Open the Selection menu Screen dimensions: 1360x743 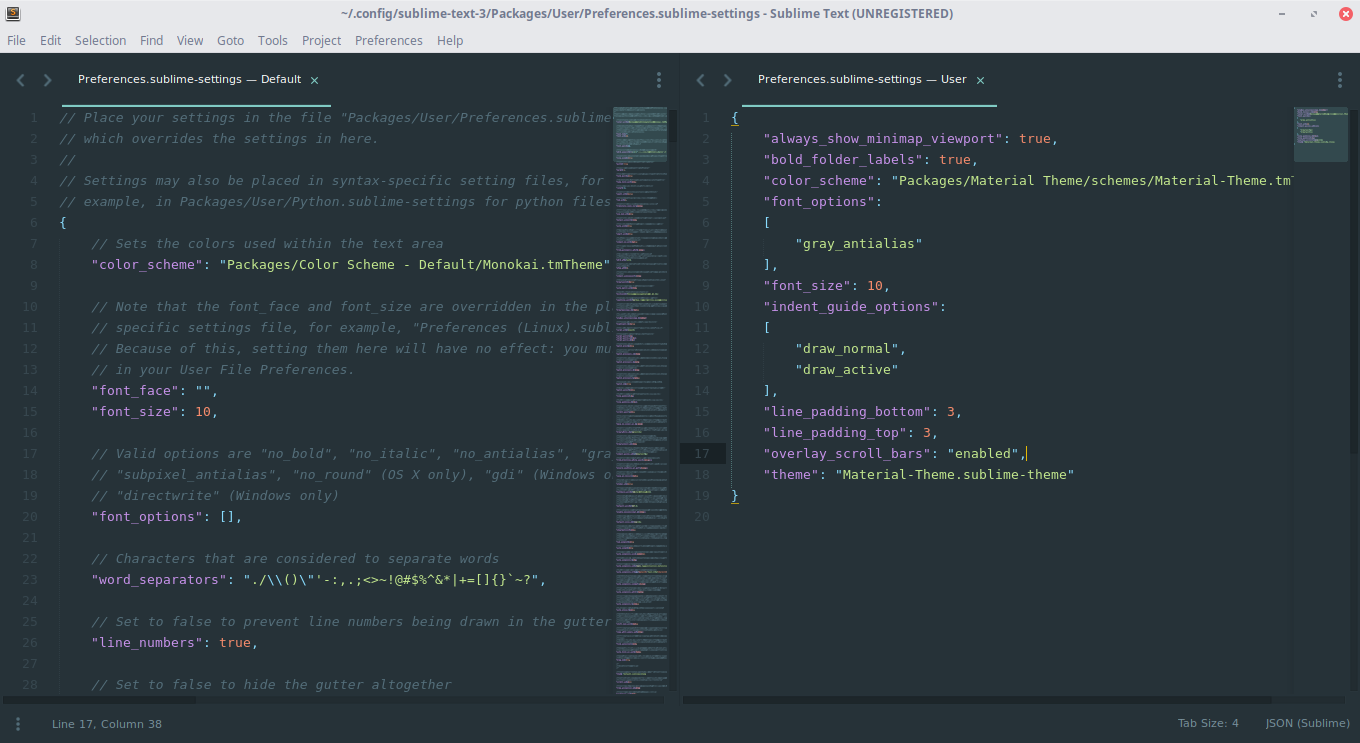[100, 40]
